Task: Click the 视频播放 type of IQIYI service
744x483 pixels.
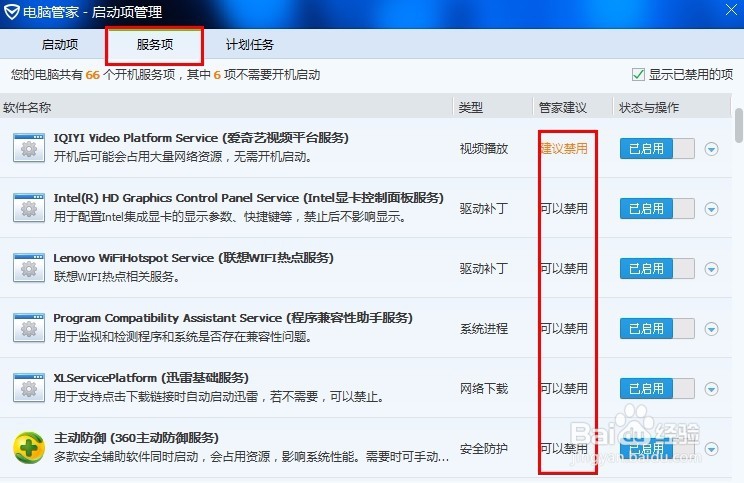Action: pyautogui.click(x=484, y=149)
